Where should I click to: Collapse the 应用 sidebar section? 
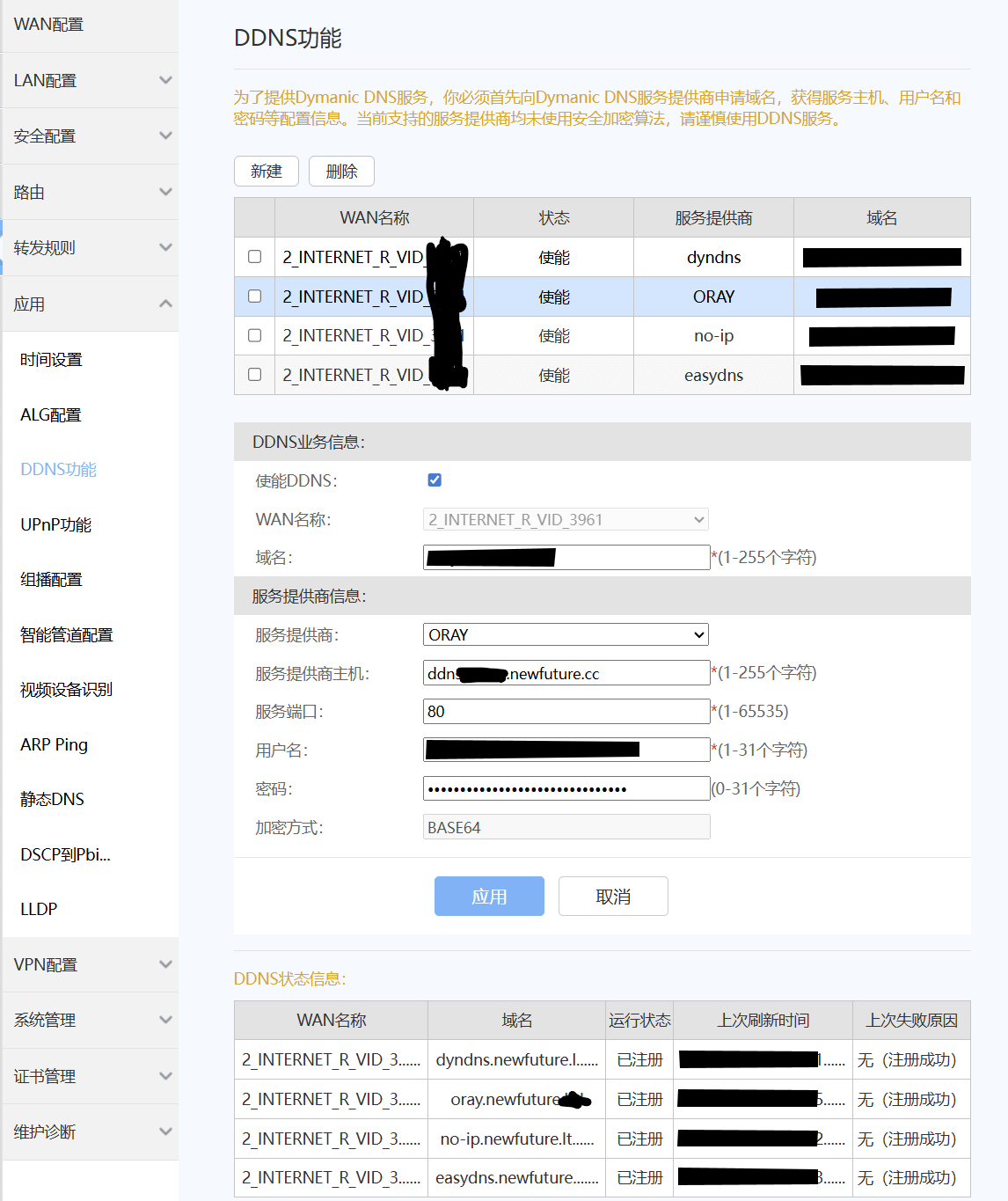click(x=90, y=304)
